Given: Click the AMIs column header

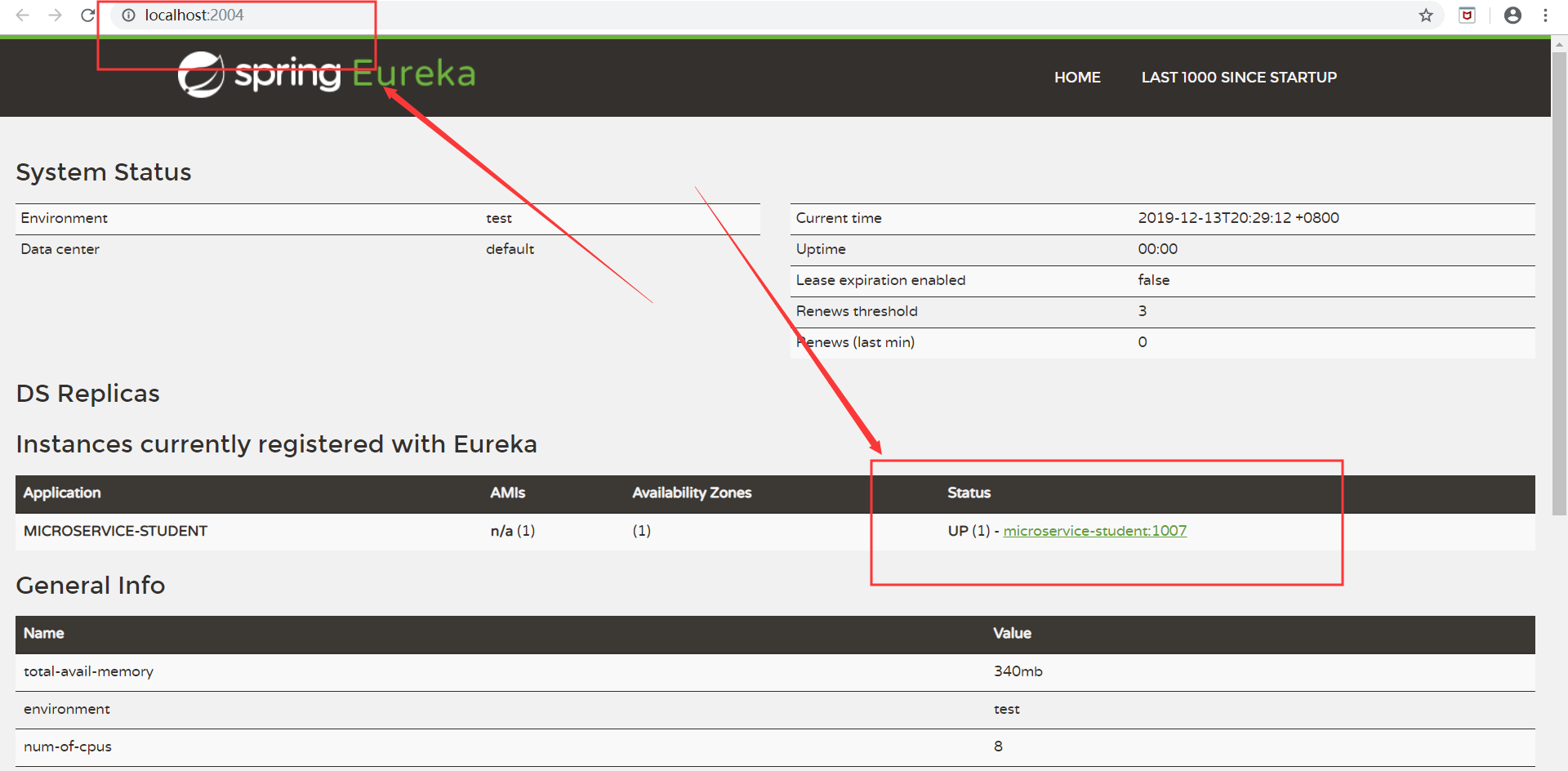Looking at the screenshot, I should coord(507,492).
